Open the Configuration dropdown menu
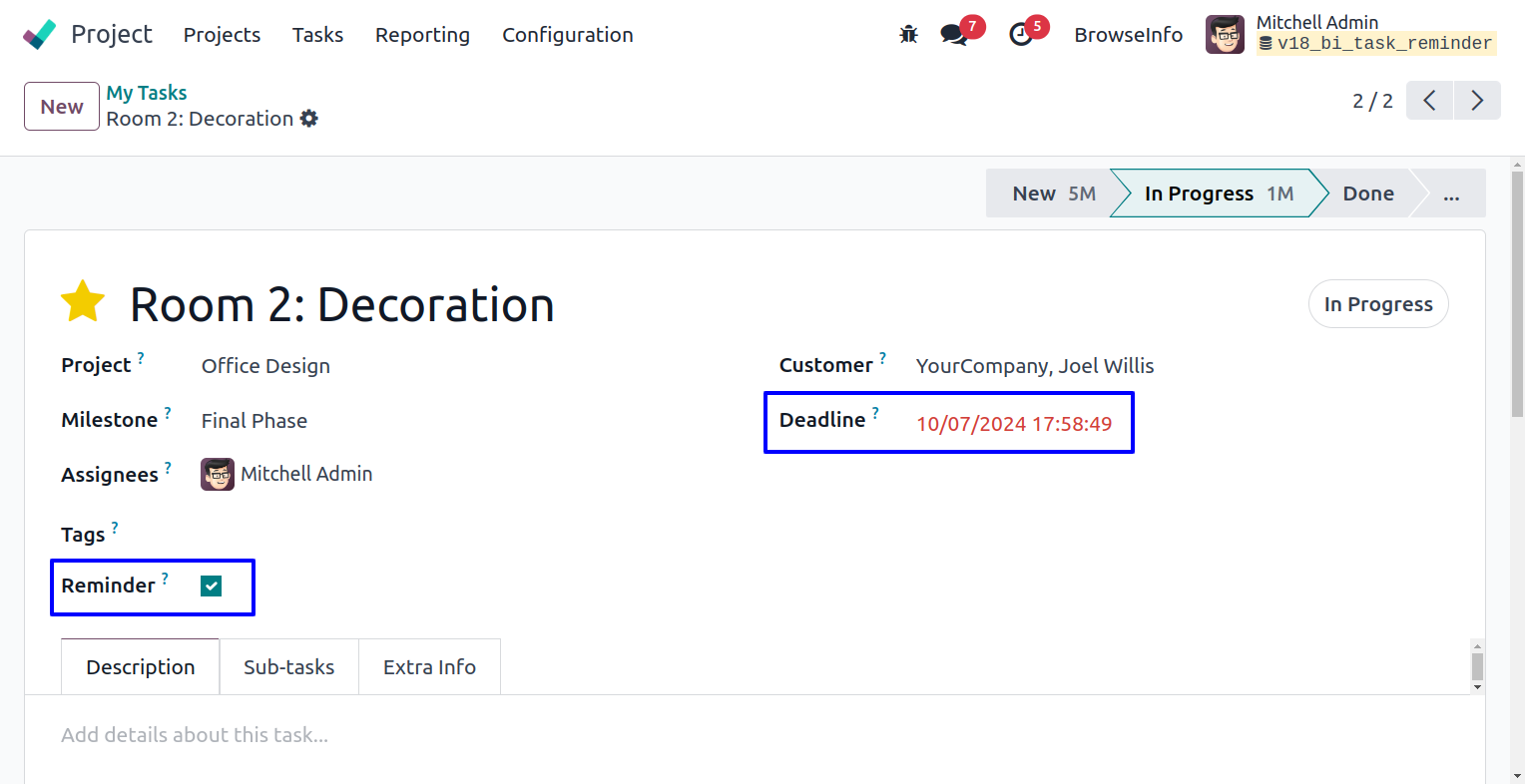Image resolution: width=1525 pixels, height=784 pixels. pos(567,35)
